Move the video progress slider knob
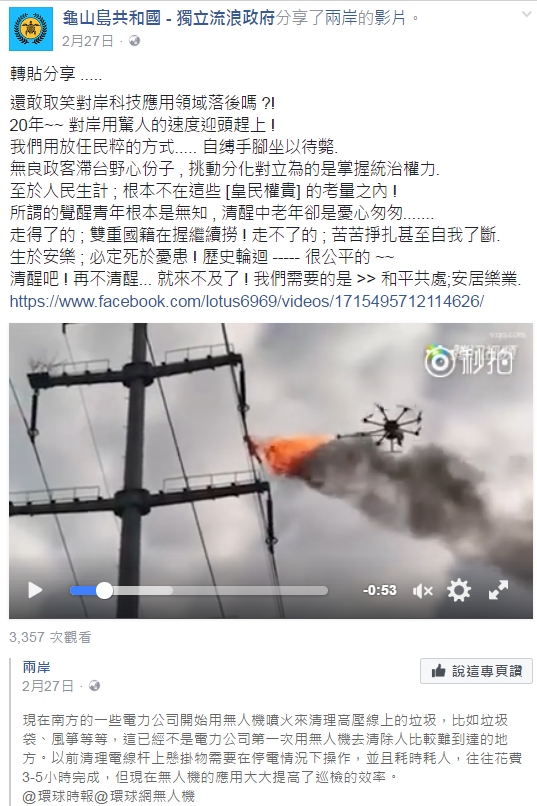The image size is (537, 806). click(104, 591)
